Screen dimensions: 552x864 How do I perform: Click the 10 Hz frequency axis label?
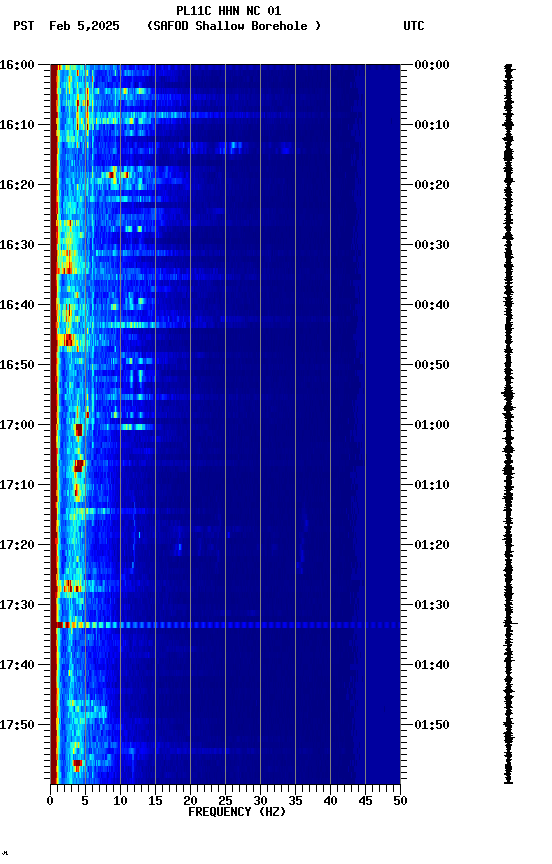coord(120,801)
